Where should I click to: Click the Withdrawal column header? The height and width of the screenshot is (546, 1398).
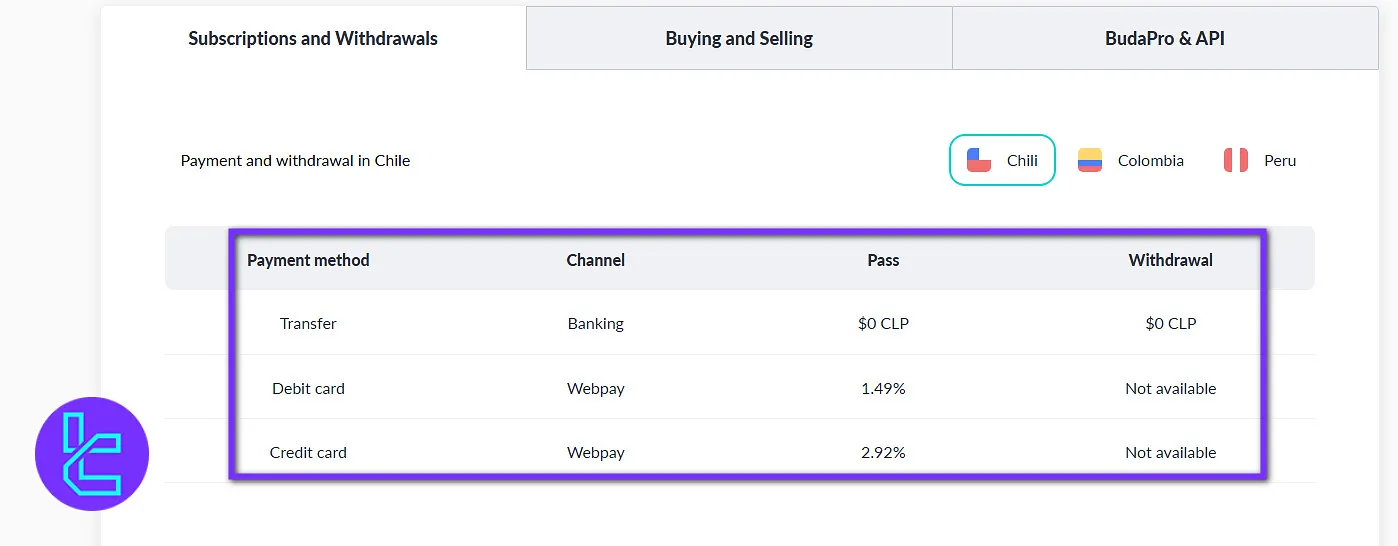coord(1170,260)
